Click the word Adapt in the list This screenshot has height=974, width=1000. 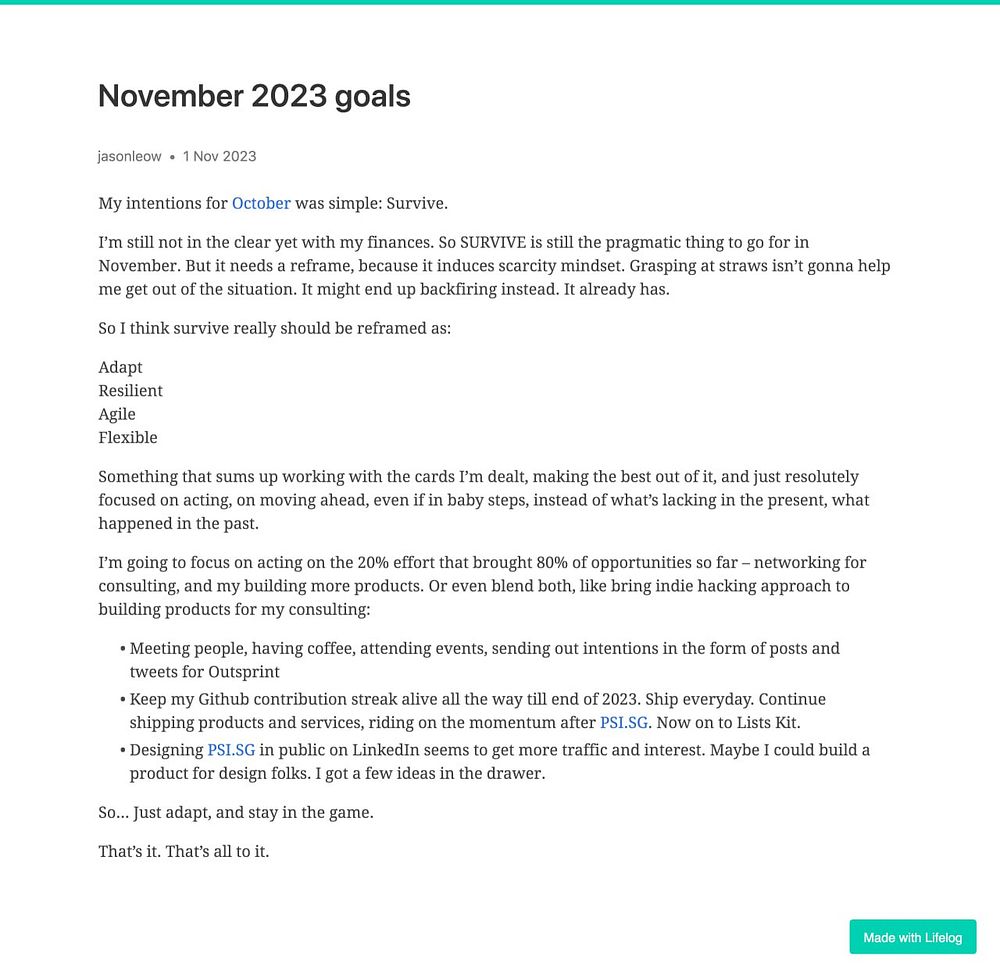coord(121,367)
